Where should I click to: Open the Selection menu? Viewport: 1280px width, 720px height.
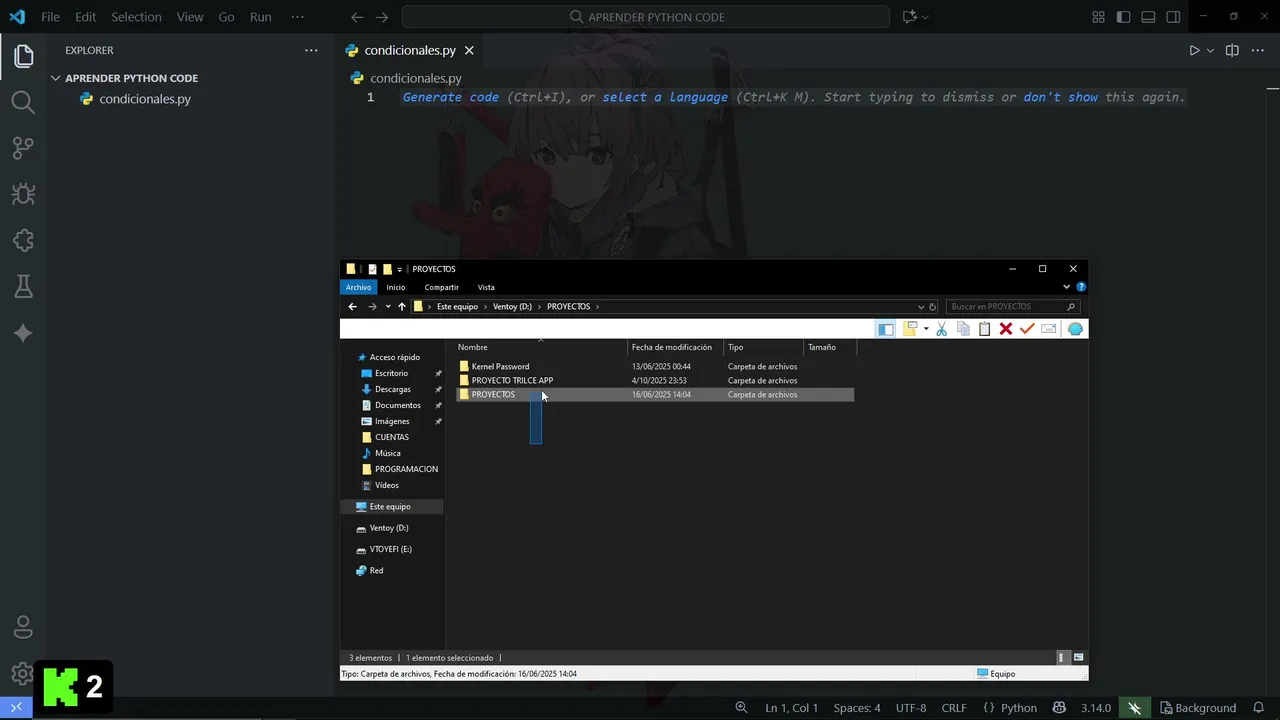pyautogui.click(x=136, y=17)
